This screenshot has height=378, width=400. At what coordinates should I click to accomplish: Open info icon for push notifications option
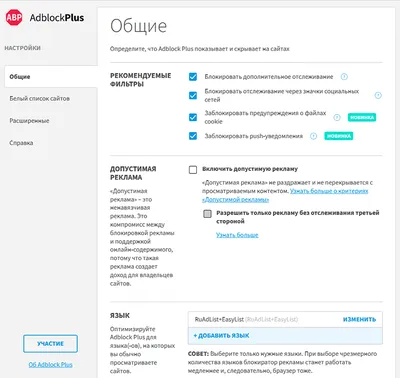pos(313,136)
